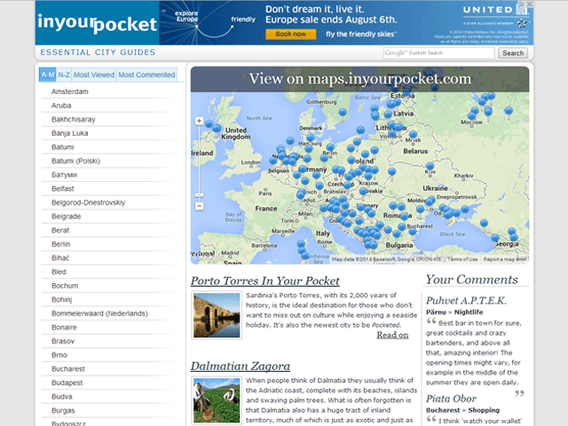Close the United ad with X icon
The width and height of the screenshot is (568, 426).
coord(529,4)
